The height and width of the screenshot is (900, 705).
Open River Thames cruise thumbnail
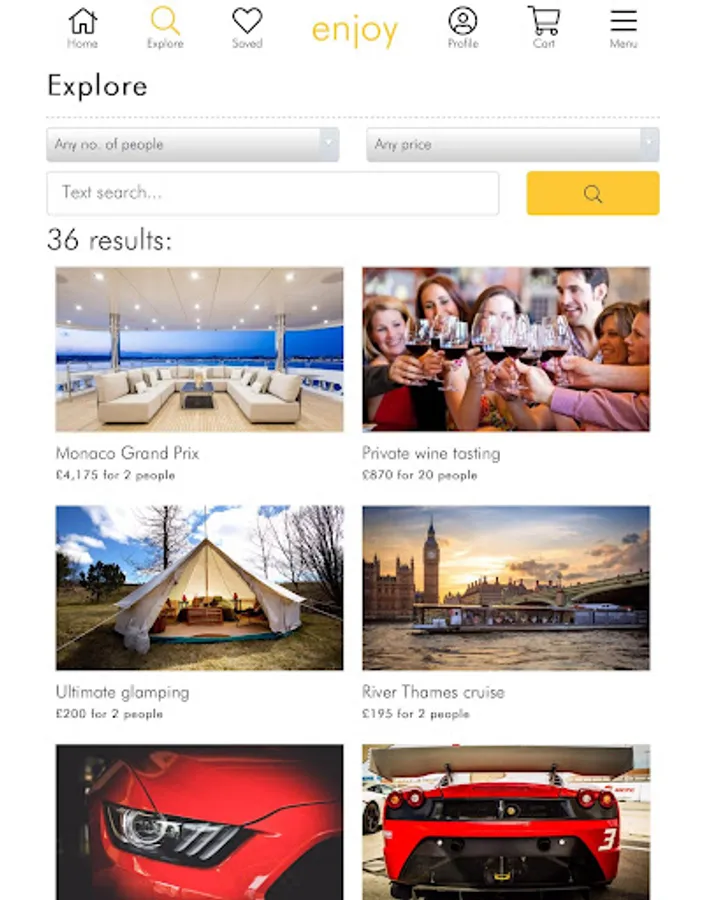[x=506, y=588]
